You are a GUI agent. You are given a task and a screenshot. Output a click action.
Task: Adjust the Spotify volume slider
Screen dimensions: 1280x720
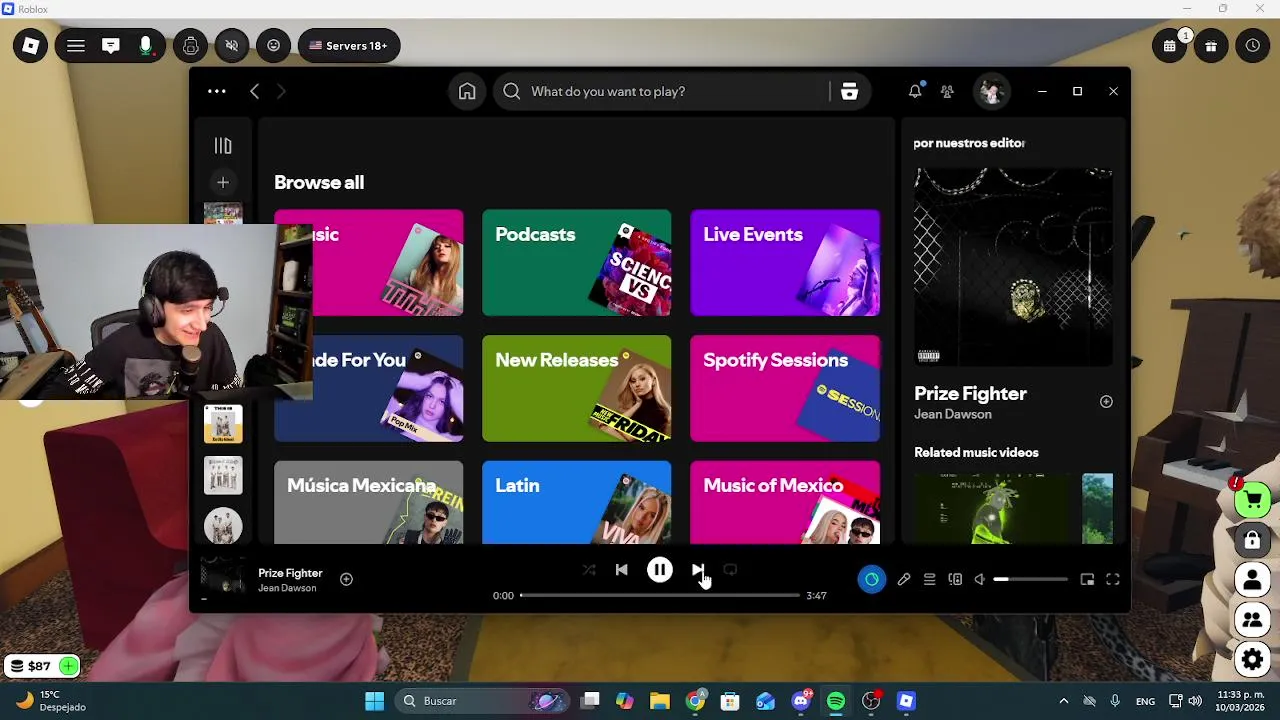tap(1030, 579)
